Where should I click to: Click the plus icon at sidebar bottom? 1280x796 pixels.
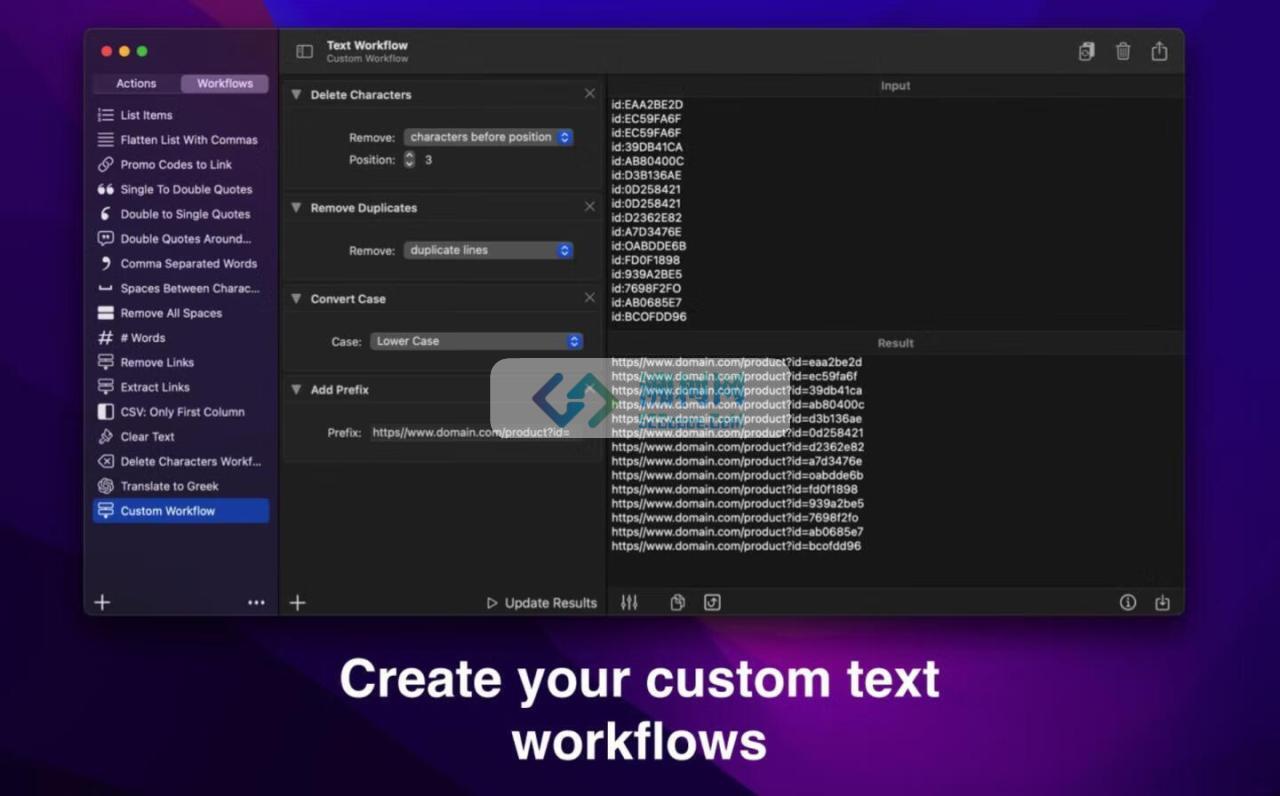point(102,602)
